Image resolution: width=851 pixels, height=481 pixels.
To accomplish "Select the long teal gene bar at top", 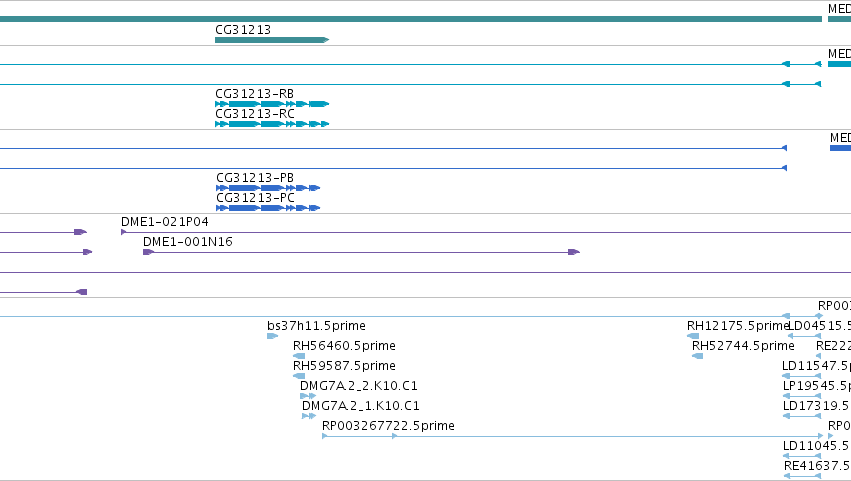I will [411, 19].
